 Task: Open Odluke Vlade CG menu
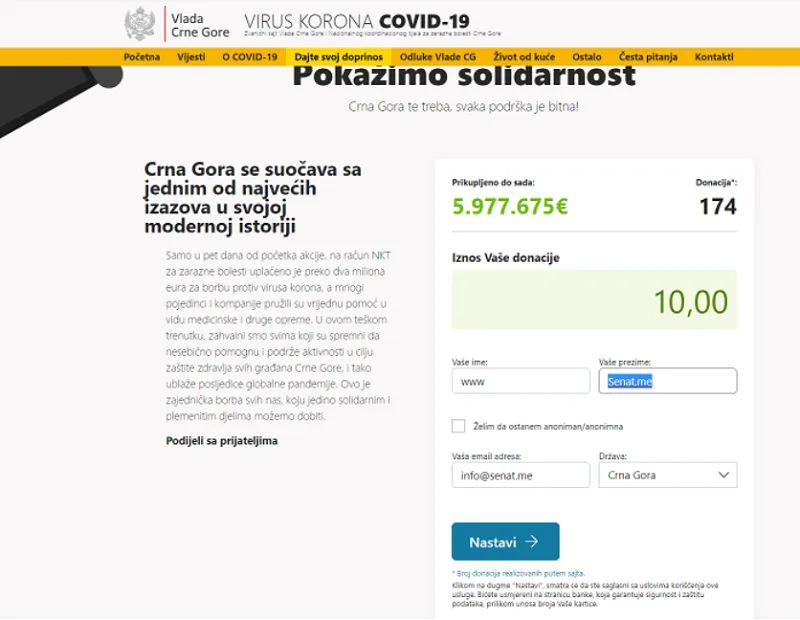coord(438,57)
